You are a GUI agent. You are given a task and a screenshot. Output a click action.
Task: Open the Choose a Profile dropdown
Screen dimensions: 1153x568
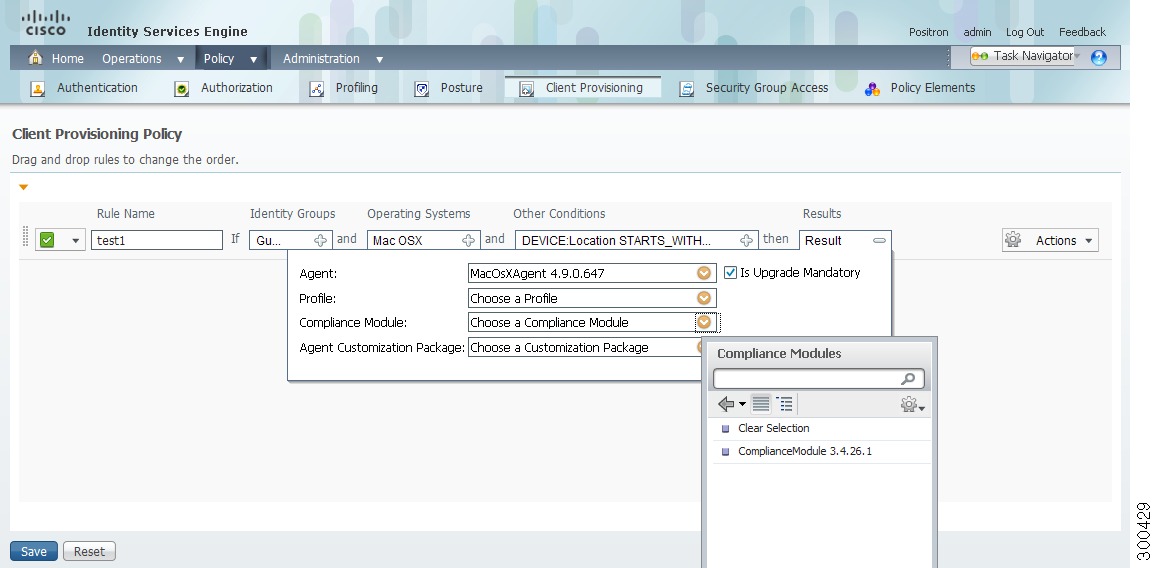click(704, 298)
